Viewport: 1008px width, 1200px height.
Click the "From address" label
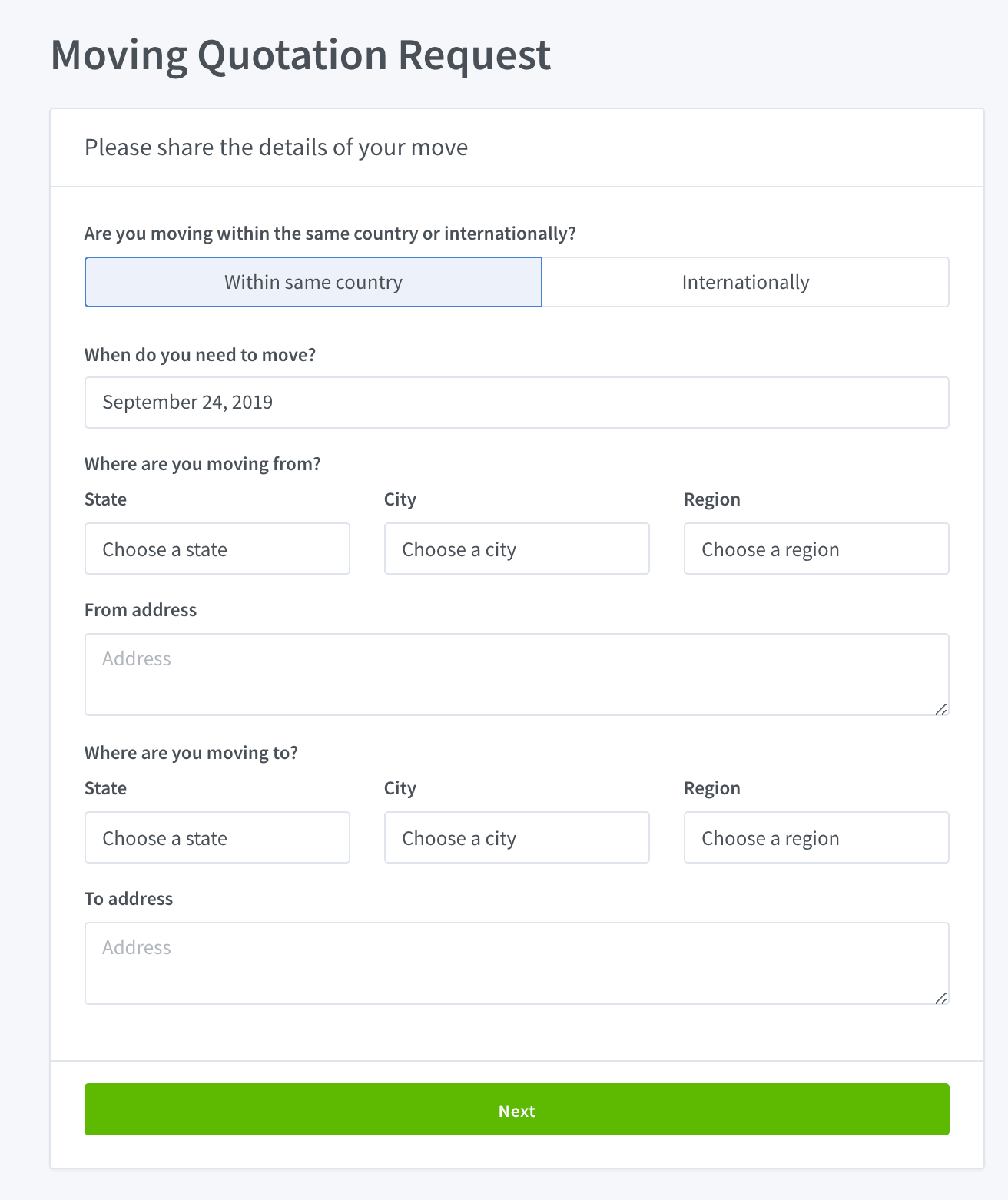tap(141, 610)
